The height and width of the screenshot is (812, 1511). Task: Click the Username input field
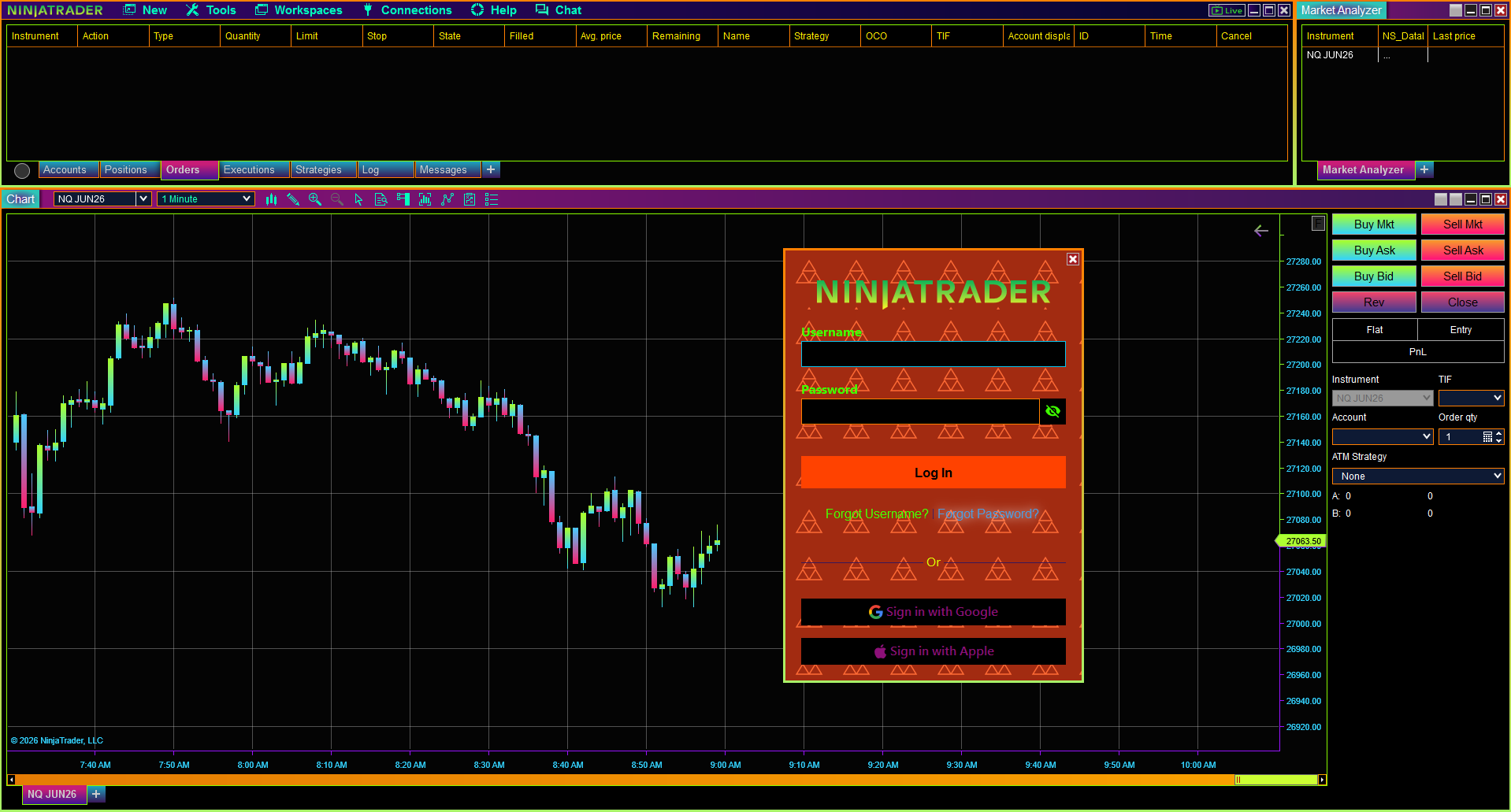point(934,354)
